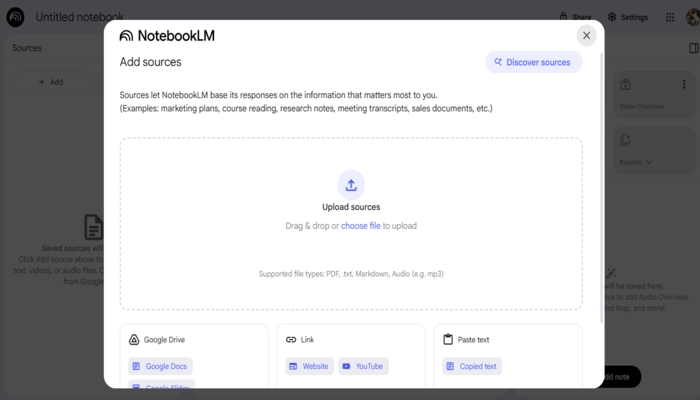Click the upload arrow icon
This screenshot has width=700, height=400.
(x=351, y=185)
